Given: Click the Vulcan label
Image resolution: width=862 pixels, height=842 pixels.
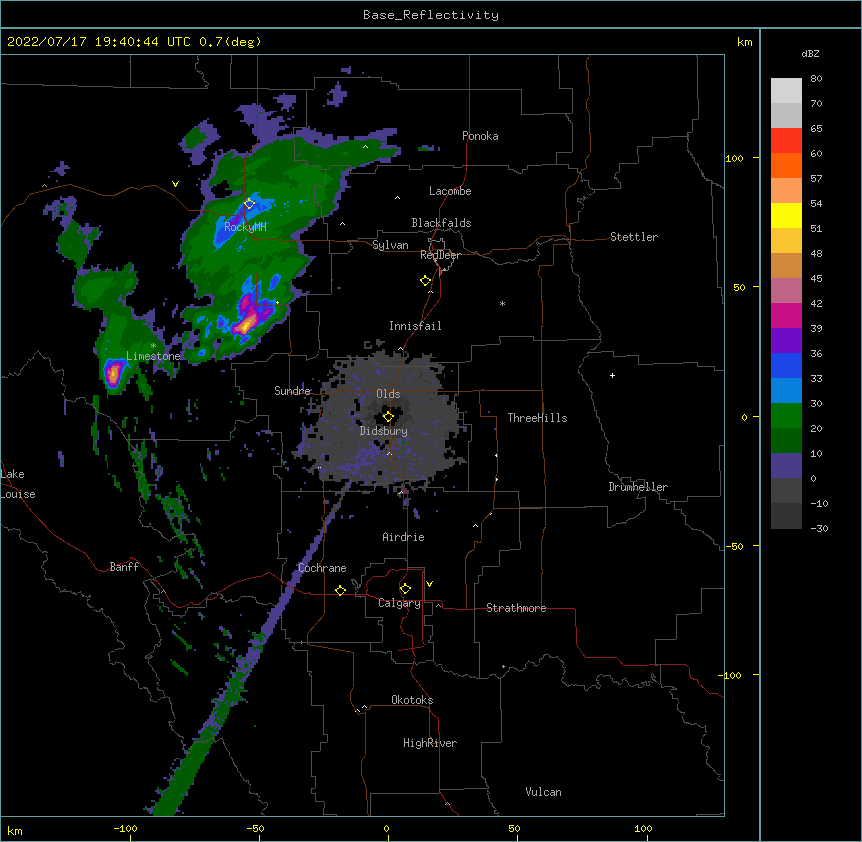Looking at the screenshot, I should point(543,792).
